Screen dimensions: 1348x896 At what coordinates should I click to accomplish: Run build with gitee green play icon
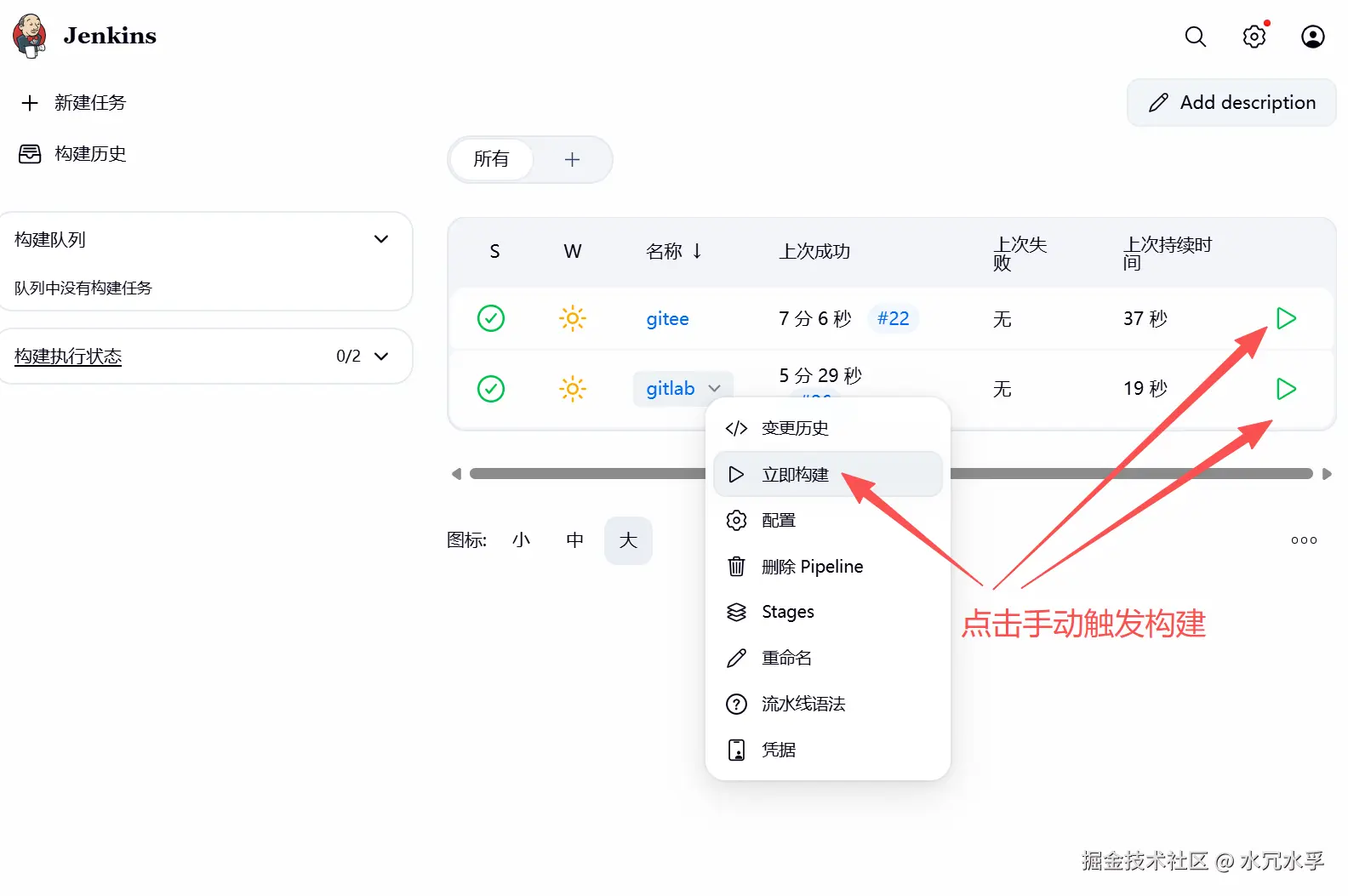(1286, 318)
